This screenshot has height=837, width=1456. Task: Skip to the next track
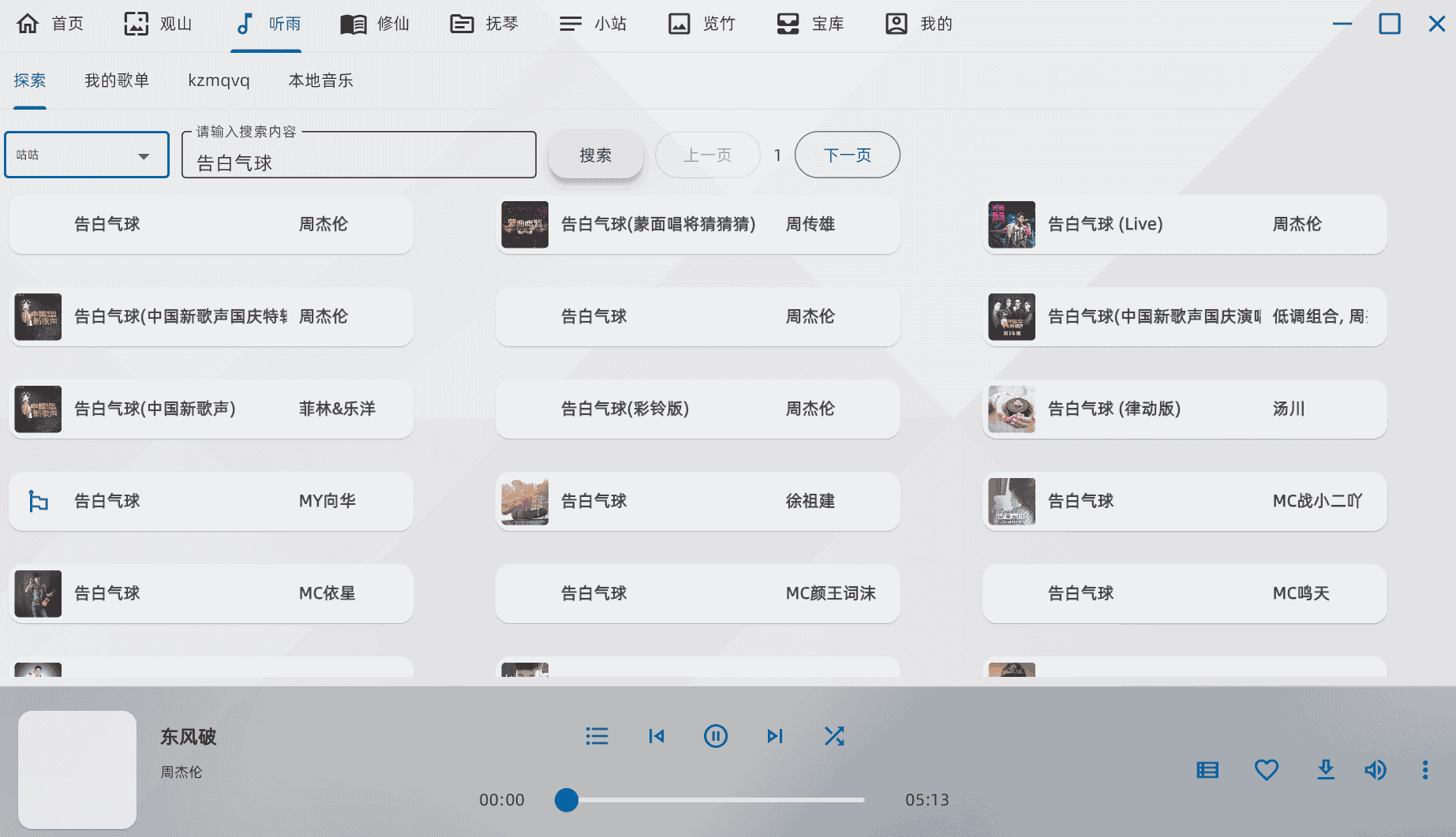774,736
